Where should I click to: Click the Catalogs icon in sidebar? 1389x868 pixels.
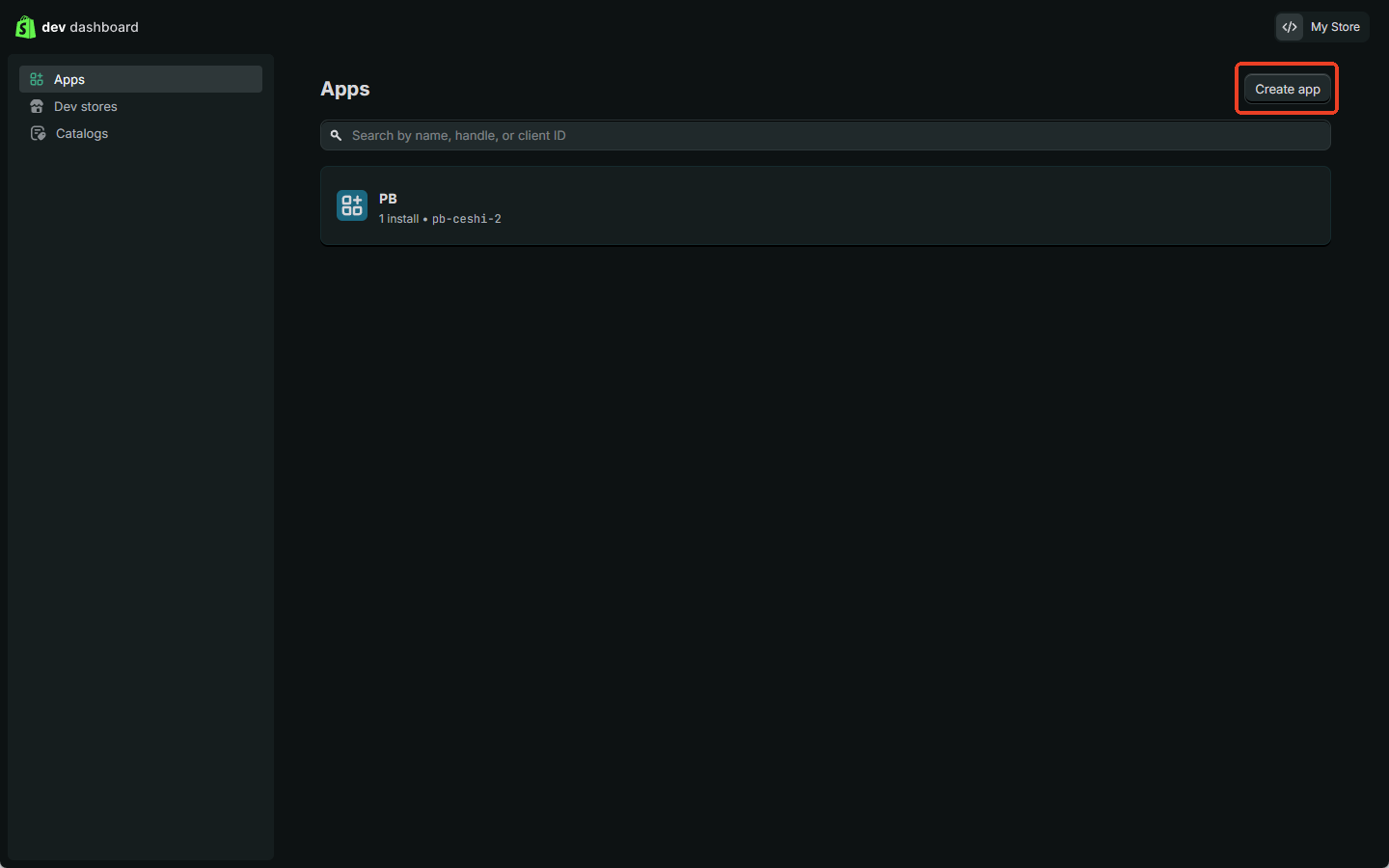click(x=38, y=133)
